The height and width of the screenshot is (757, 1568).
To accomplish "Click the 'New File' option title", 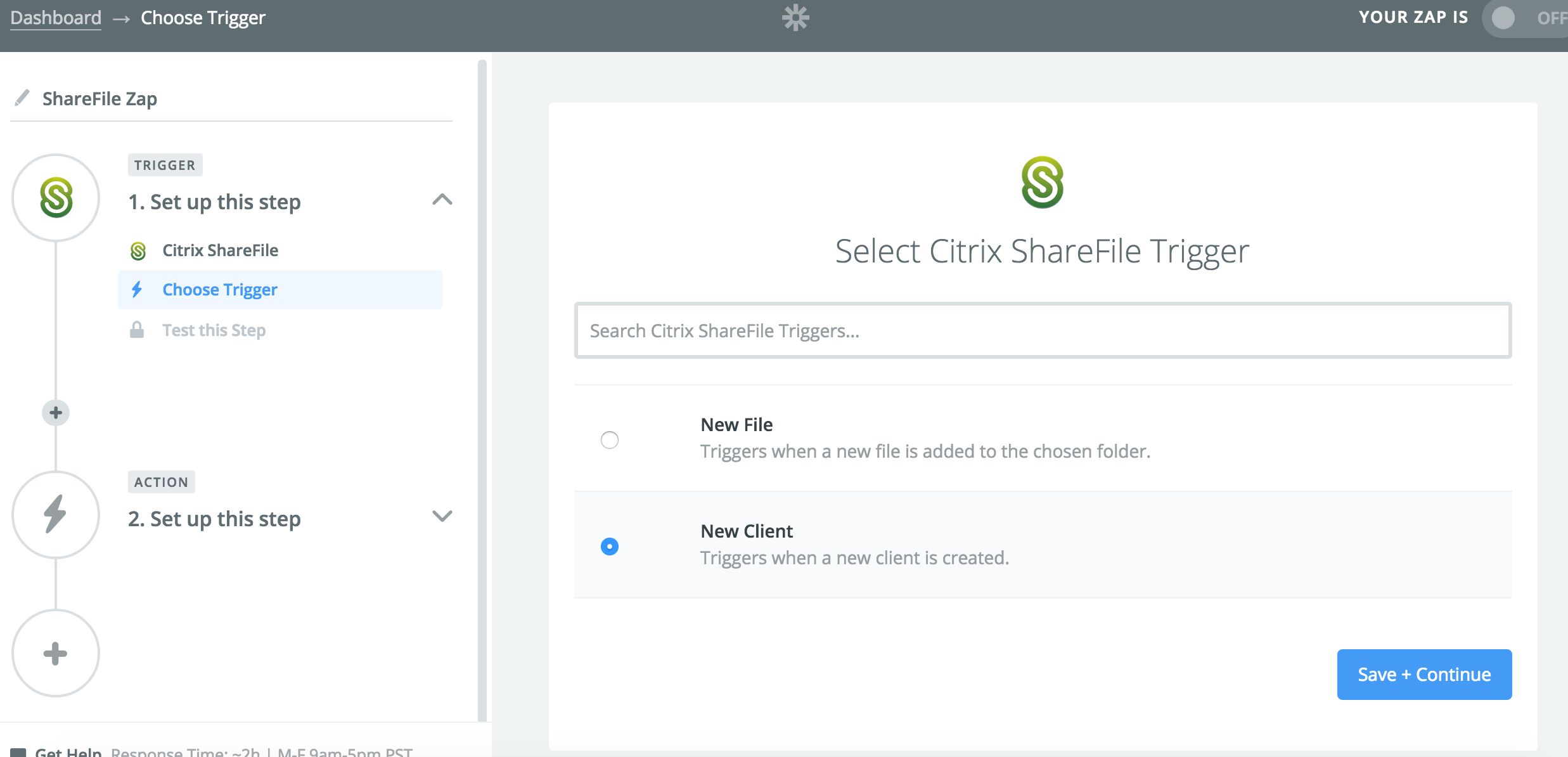I will point(736,424).
